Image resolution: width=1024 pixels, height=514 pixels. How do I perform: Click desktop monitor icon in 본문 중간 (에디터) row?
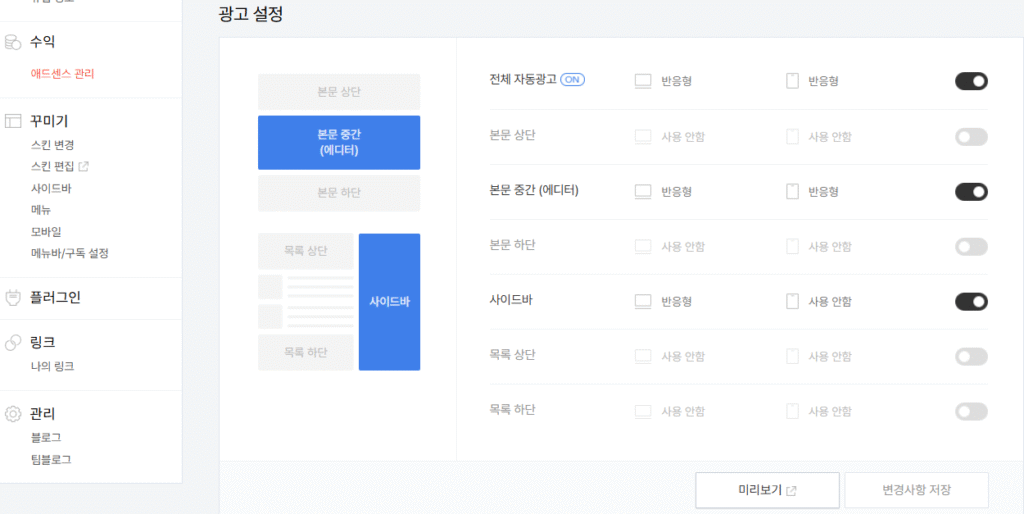coord(643,191)
